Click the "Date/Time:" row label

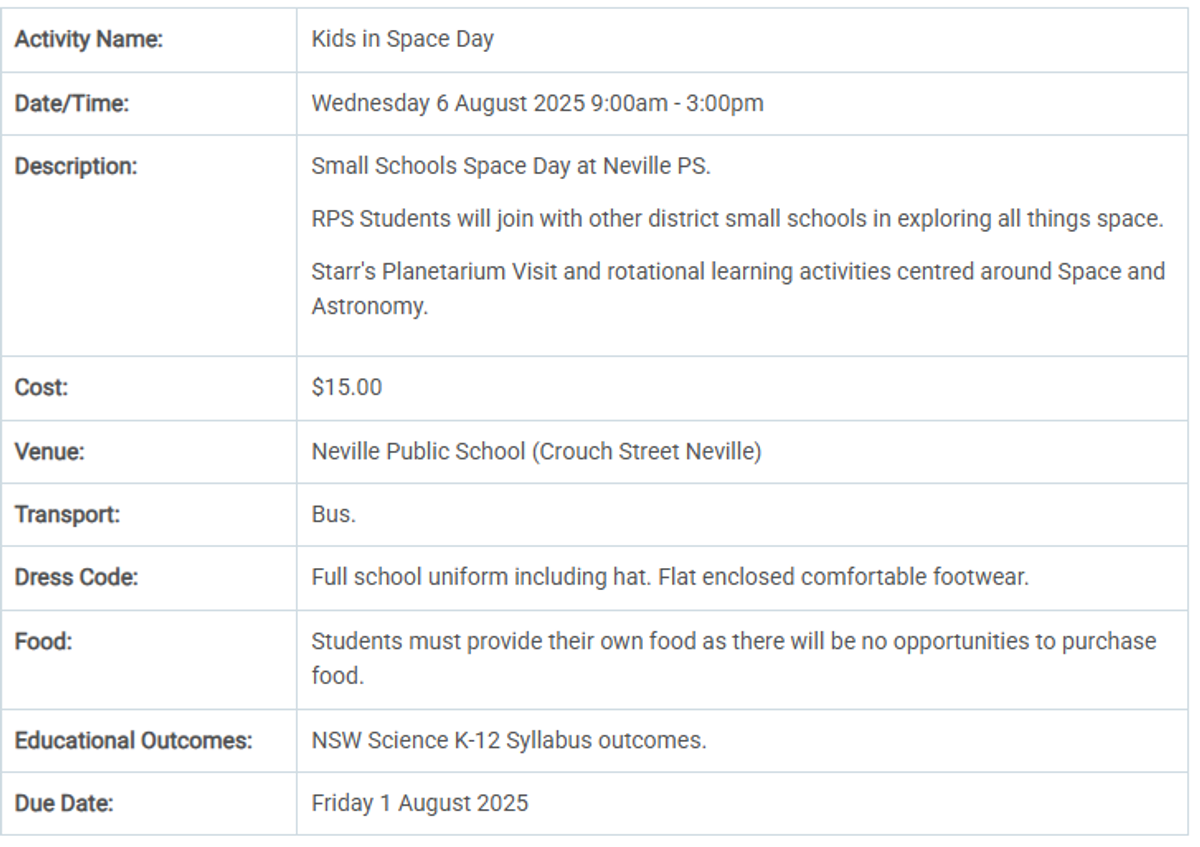(x=72, y=103)
